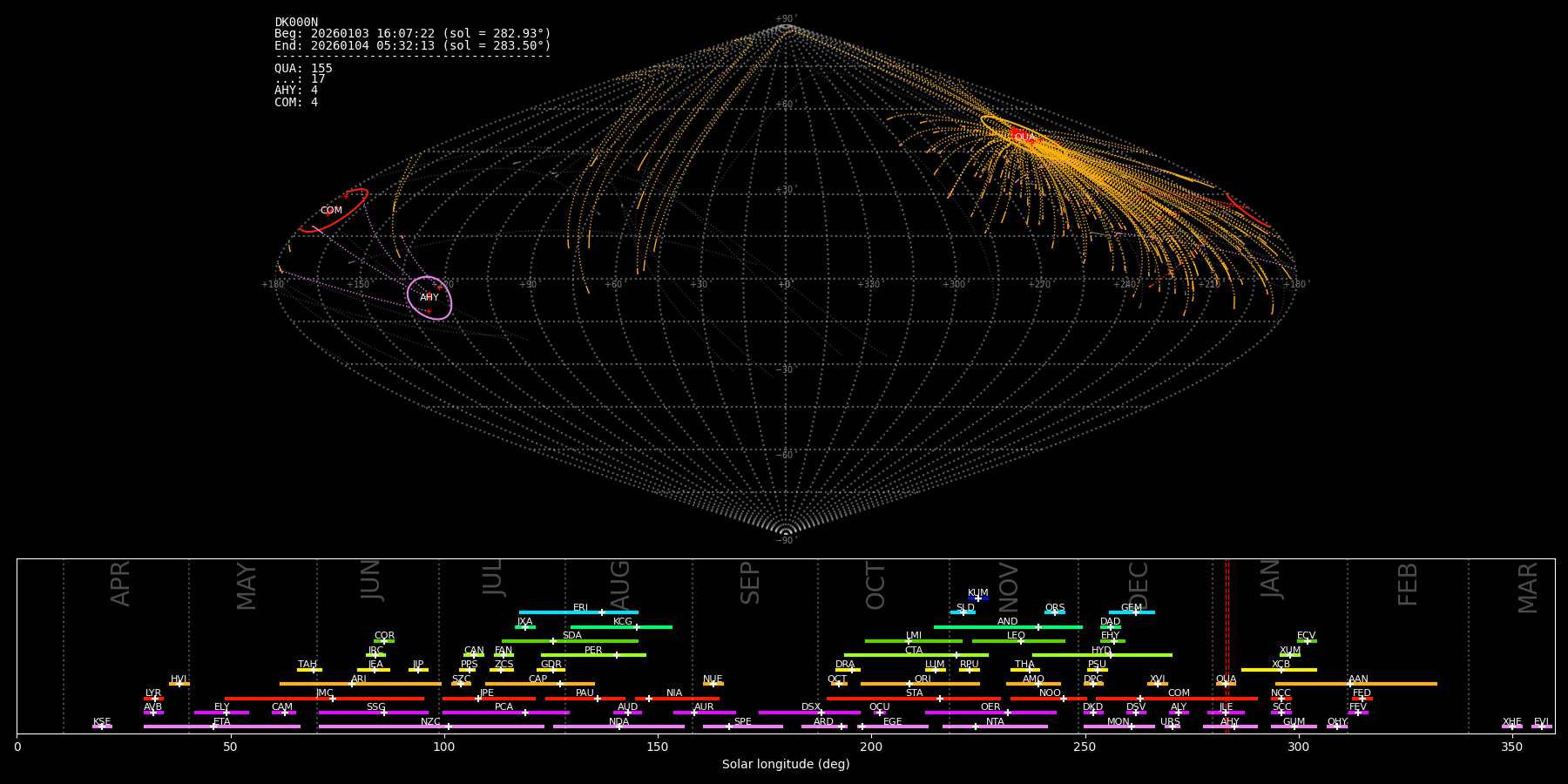
Task: Click the AHY radiant label on sky map
Action: click(x=429, y=298)
